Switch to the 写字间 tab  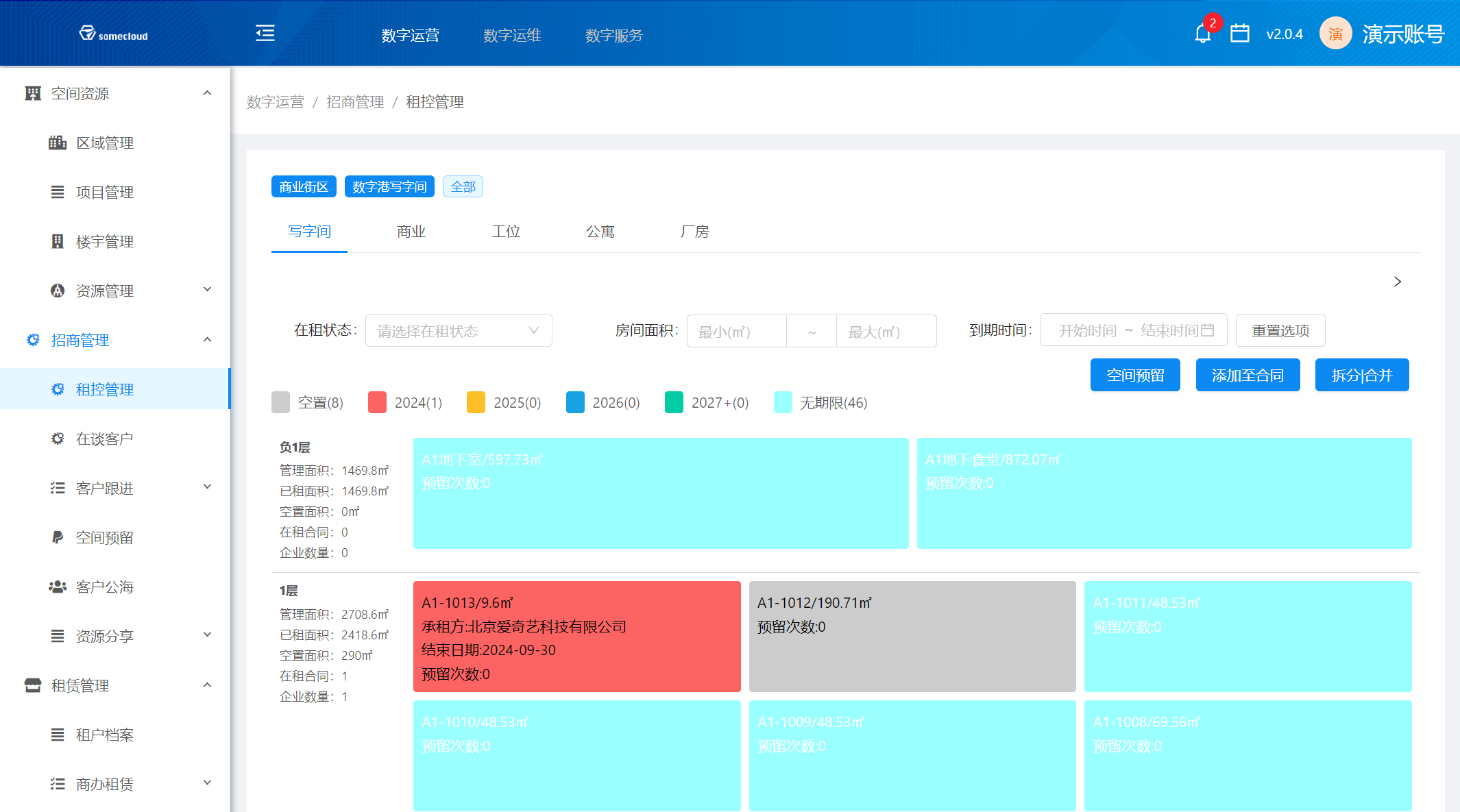pos(309,232)
